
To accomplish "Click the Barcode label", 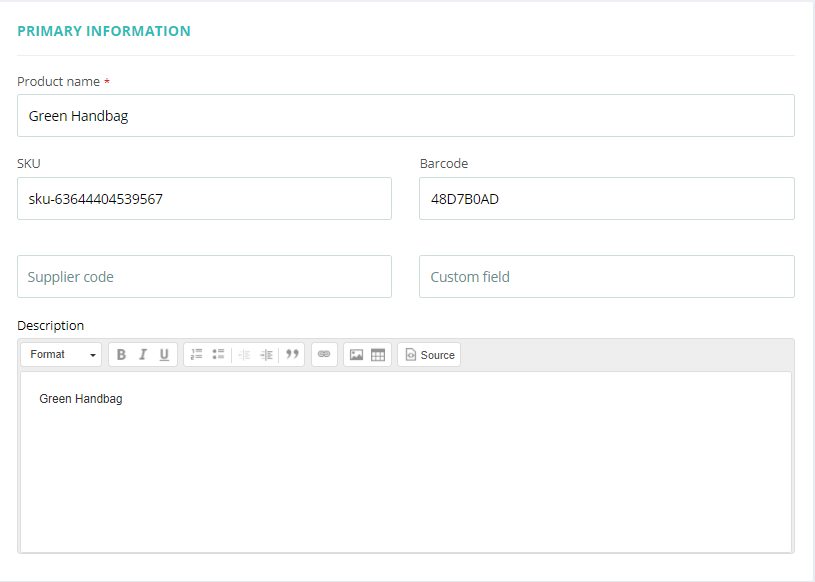I will (x=444, y=164).
